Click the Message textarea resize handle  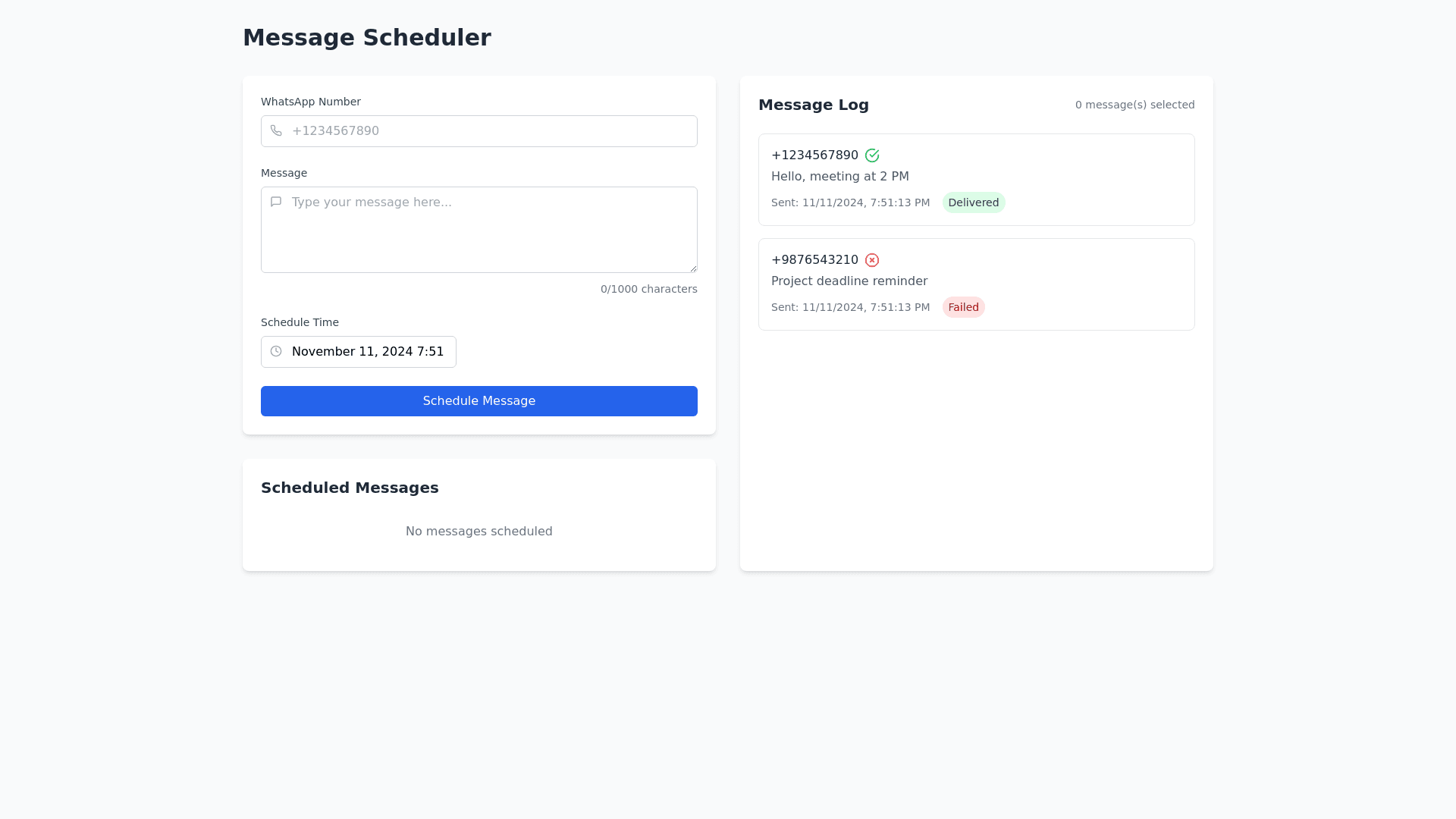click(x=693, y=268)
